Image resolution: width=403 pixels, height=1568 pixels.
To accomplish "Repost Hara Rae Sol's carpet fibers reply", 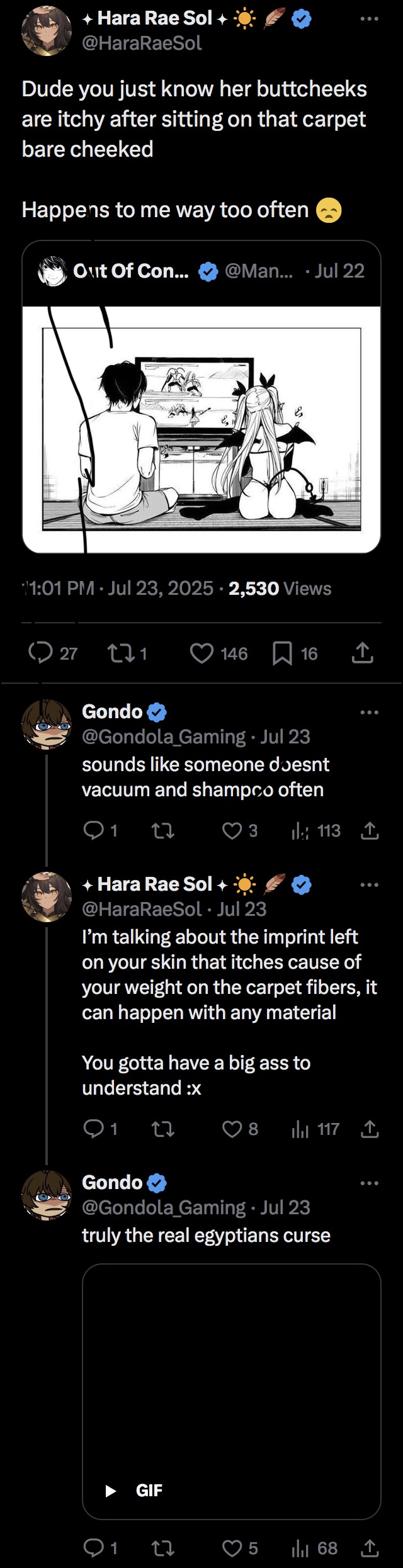I will 163,1129.
